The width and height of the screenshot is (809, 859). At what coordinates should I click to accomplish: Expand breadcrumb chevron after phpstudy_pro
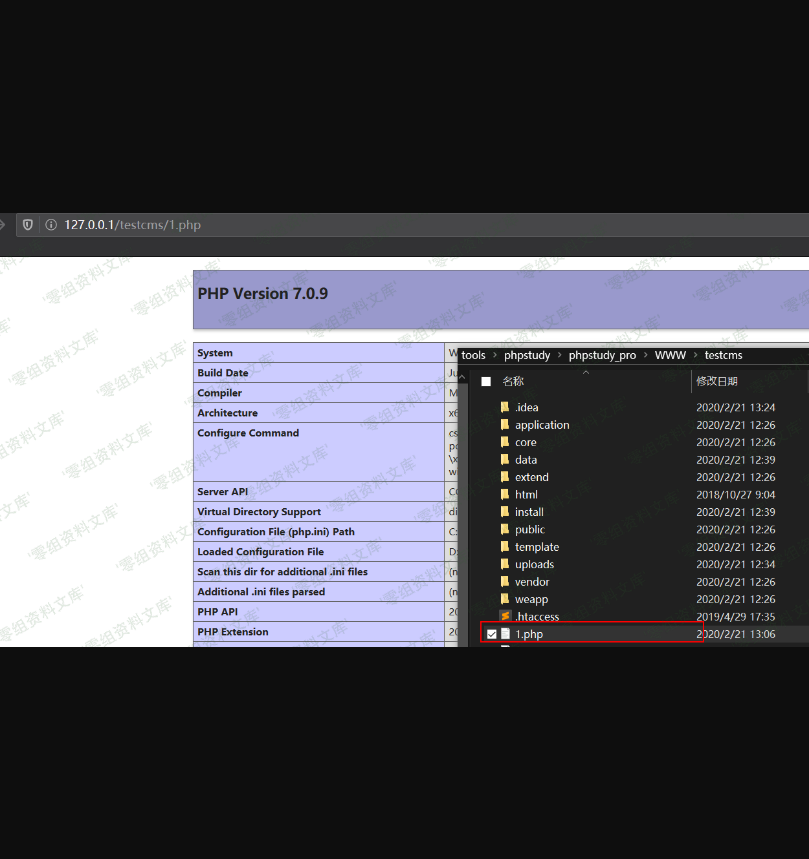pos(645,355)
